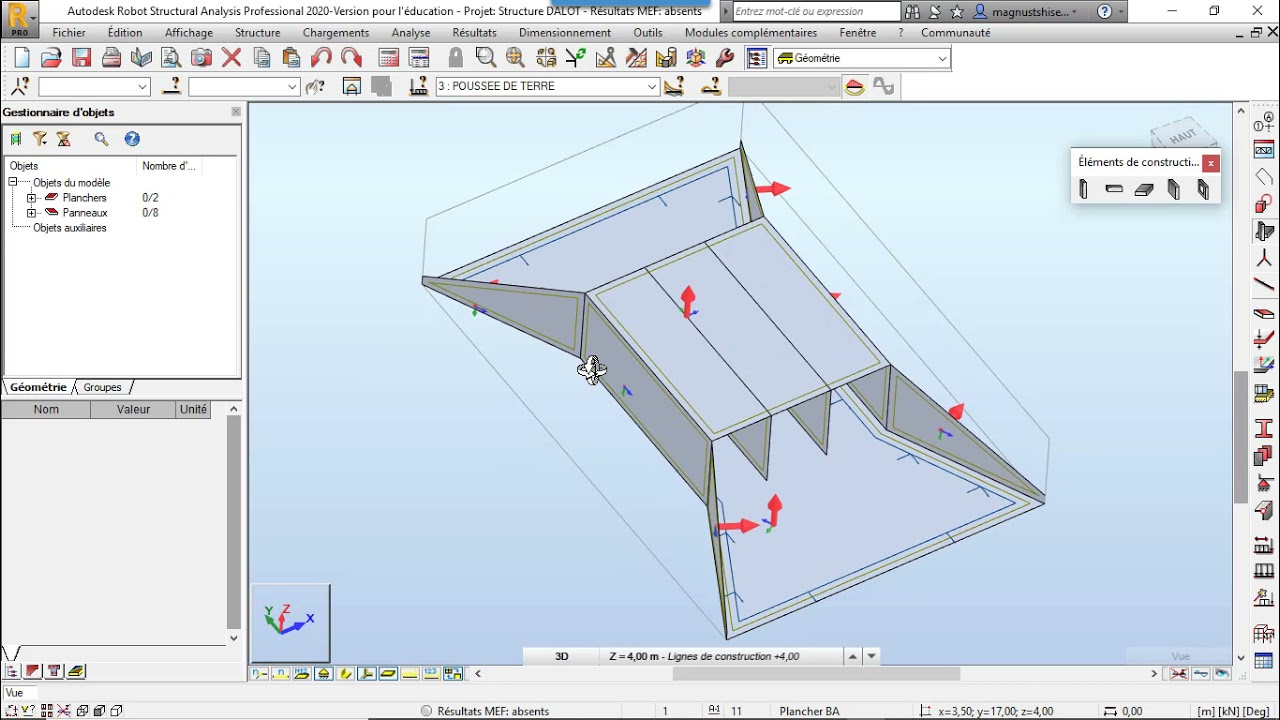The height and width of the screenshot is (720, 1280).
Task: Click the viewport vertical scrollbar thumb
Action: tap(1241, 437)
